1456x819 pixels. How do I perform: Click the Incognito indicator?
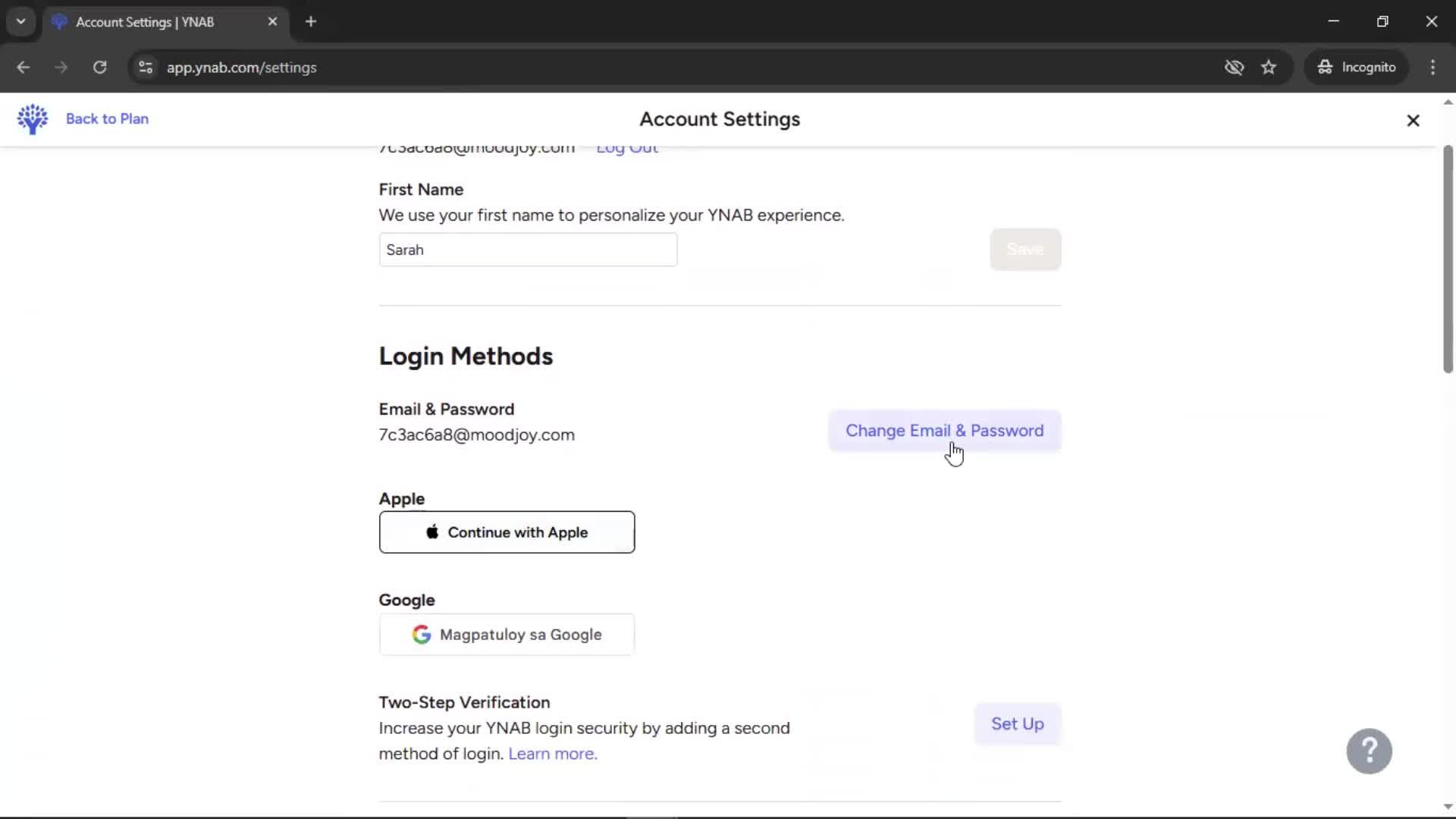pos(1357,67)
